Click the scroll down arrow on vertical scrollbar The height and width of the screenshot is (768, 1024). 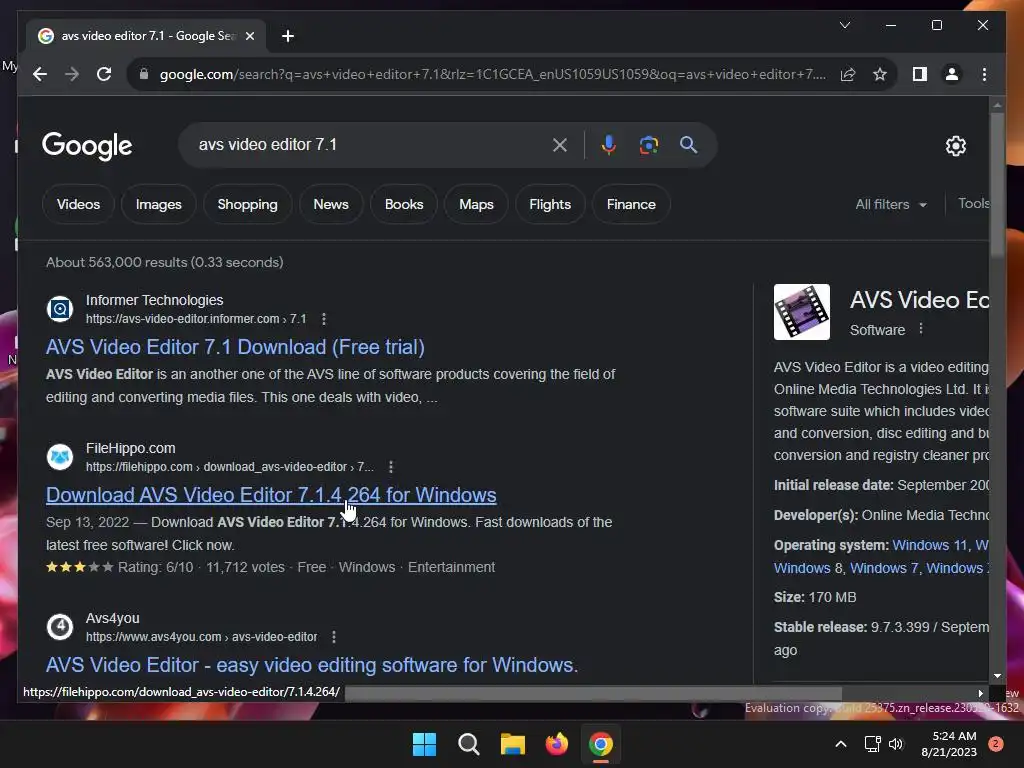pos(997,677)
